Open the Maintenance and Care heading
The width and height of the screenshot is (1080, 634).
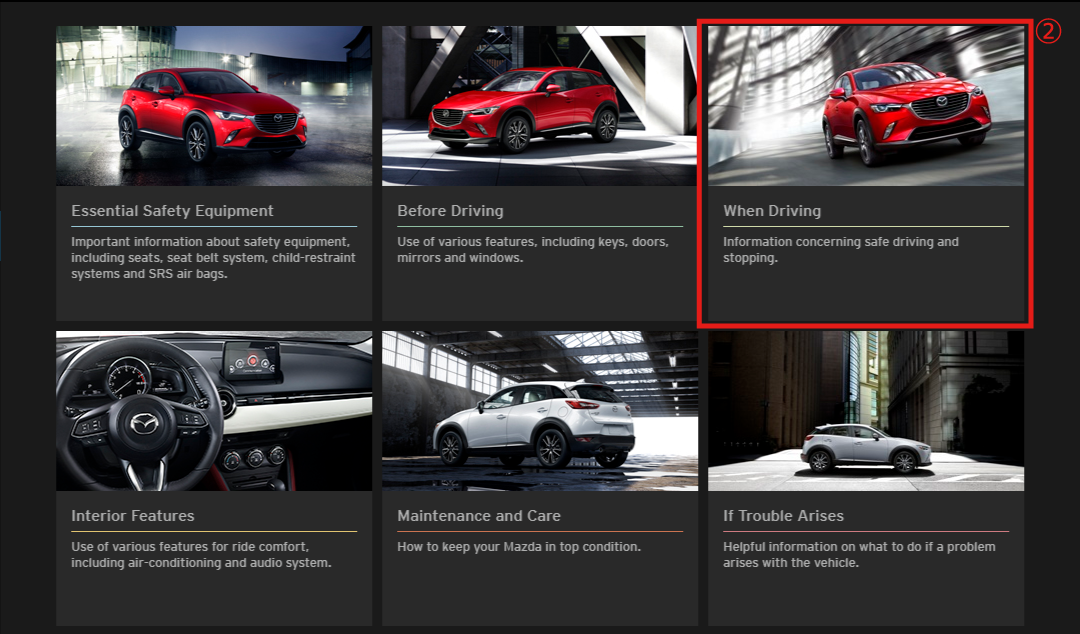478,516
